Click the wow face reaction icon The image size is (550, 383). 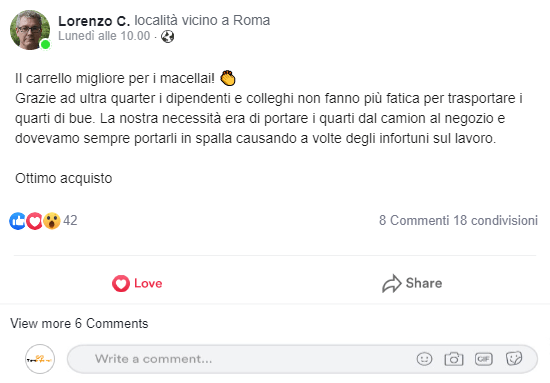[x=52, y=221]
